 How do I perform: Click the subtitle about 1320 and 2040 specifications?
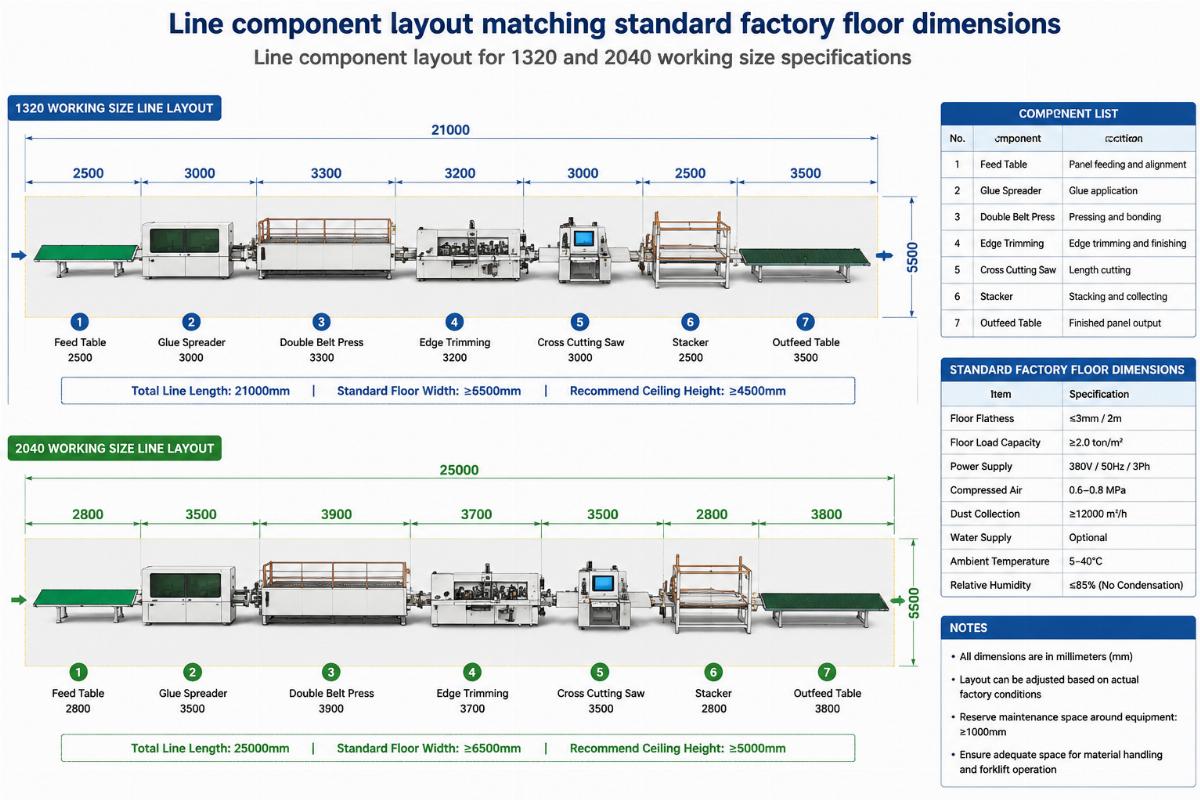pyautogui.click(x=582, y=57)
